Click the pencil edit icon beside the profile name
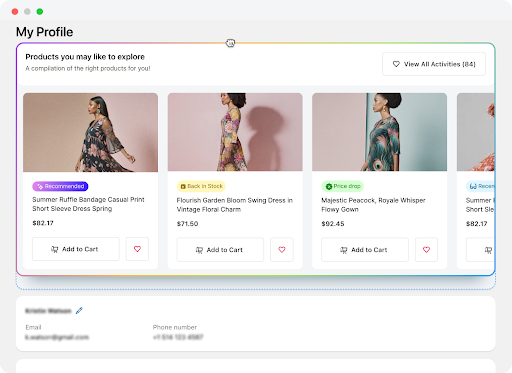This screenshot has height=373, width=512. point(79,311)
